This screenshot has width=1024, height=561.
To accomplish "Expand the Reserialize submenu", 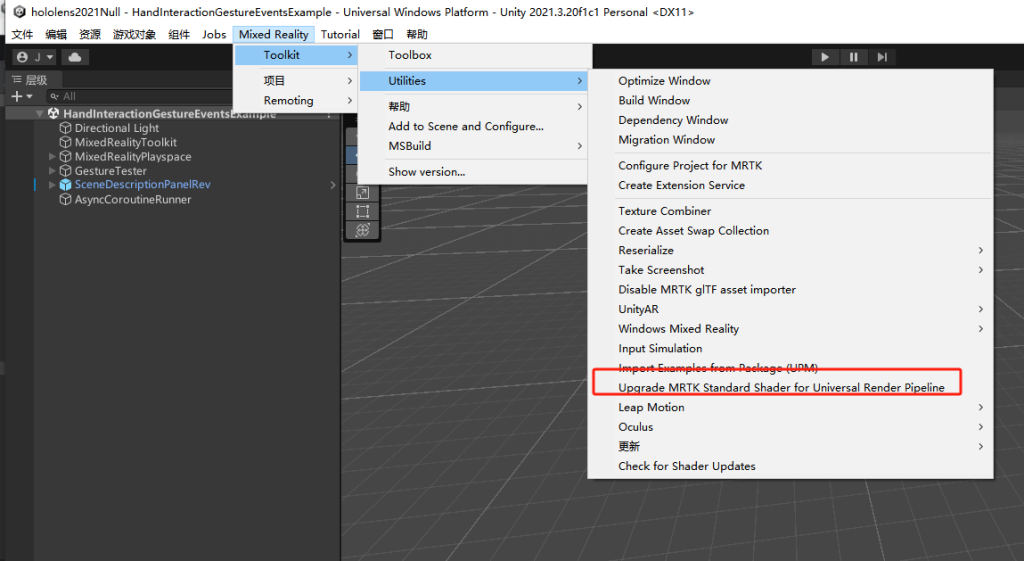I will coord(790,250).
